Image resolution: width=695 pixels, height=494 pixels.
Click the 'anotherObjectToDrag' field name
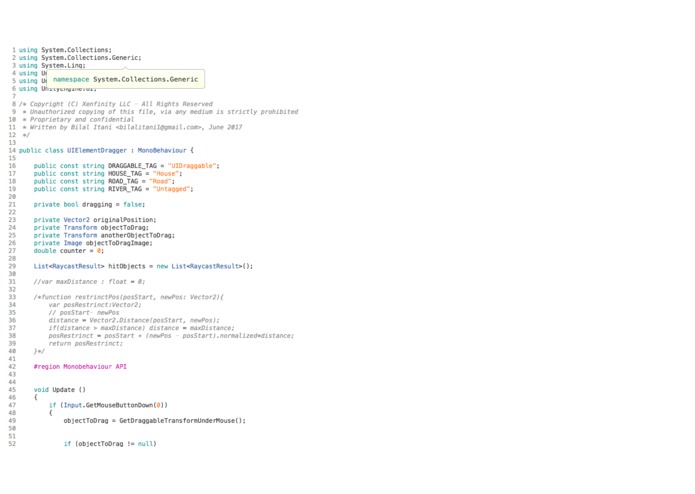click(136, 235)
